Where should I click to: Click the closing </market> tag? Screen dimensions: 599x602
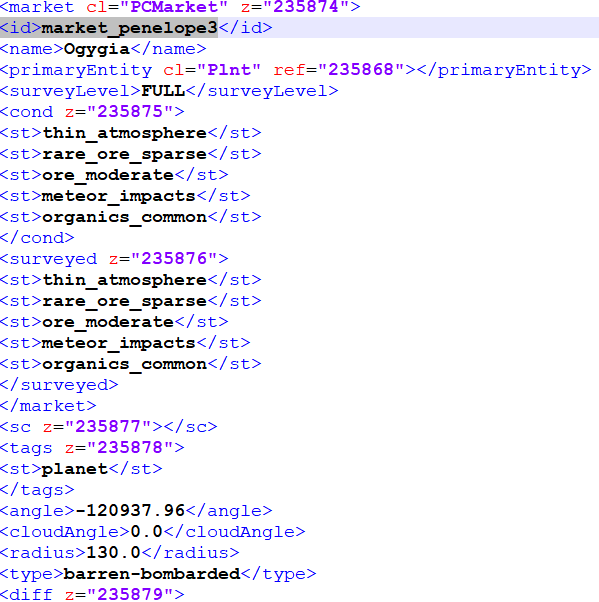point(48,406)
